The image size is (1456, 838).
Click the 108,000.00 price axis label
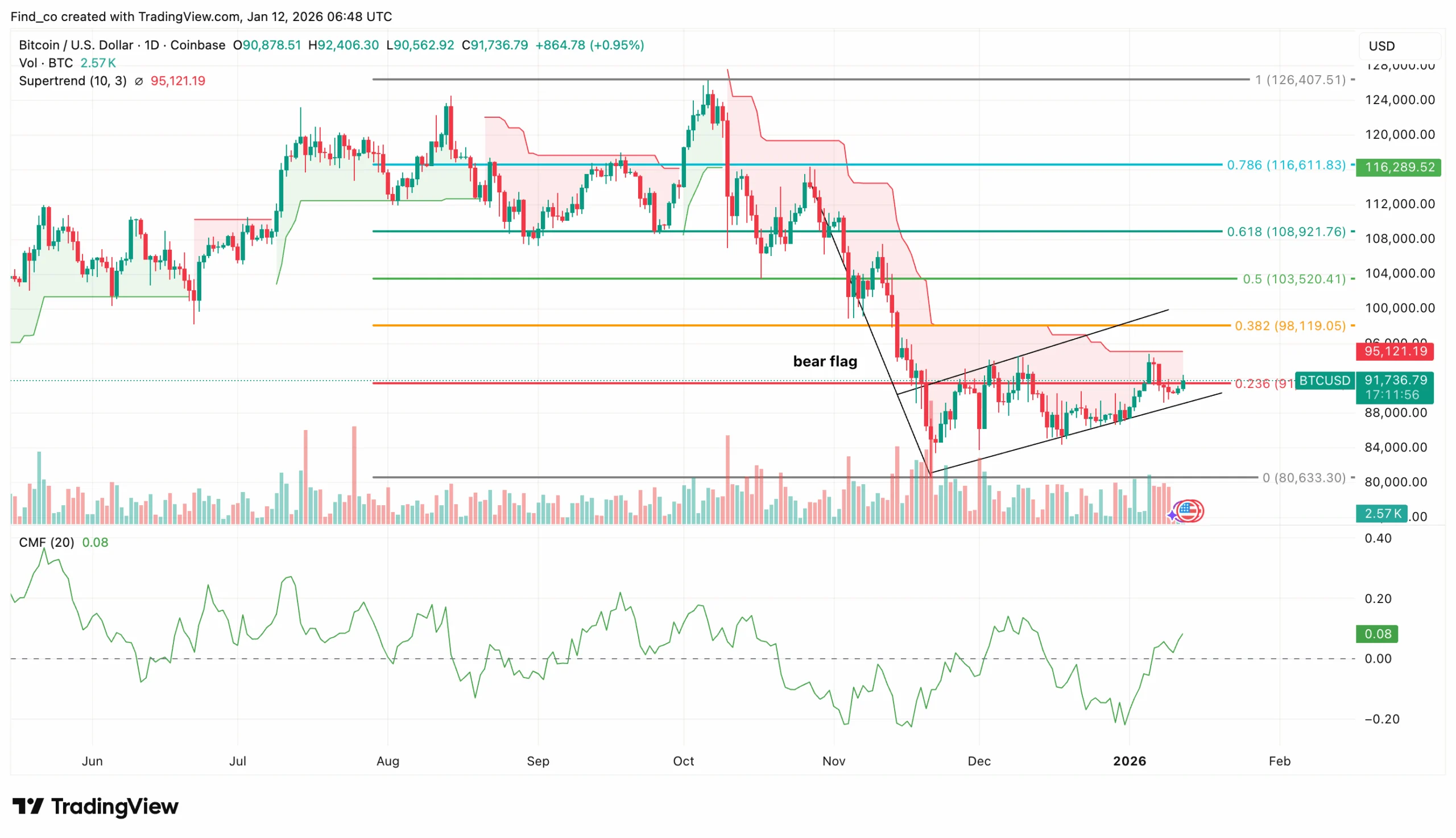pyautogui.click(x=1400, y=238)
